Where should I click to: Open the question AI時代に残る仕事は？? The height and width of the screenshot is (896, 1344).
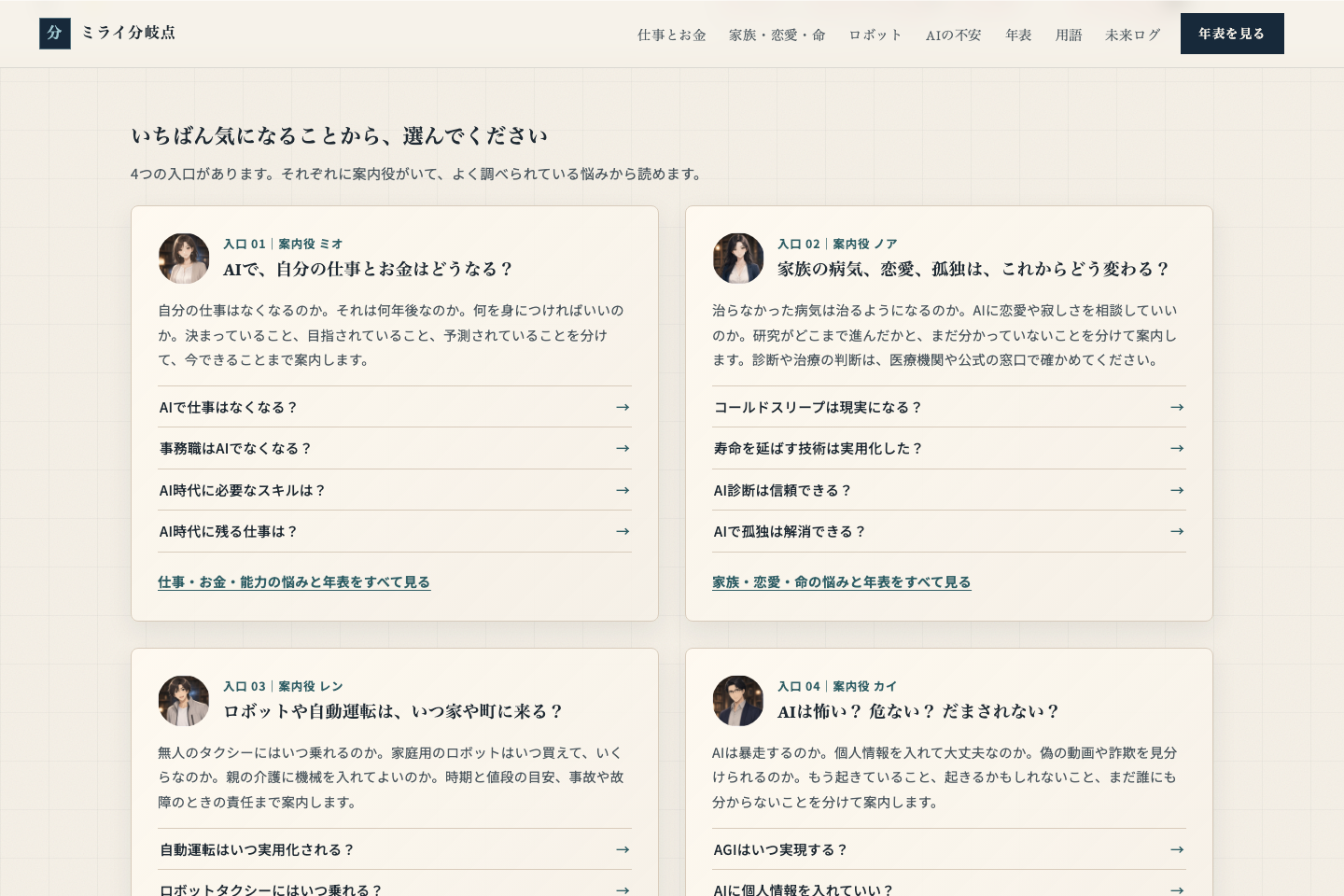click(395, 531)
